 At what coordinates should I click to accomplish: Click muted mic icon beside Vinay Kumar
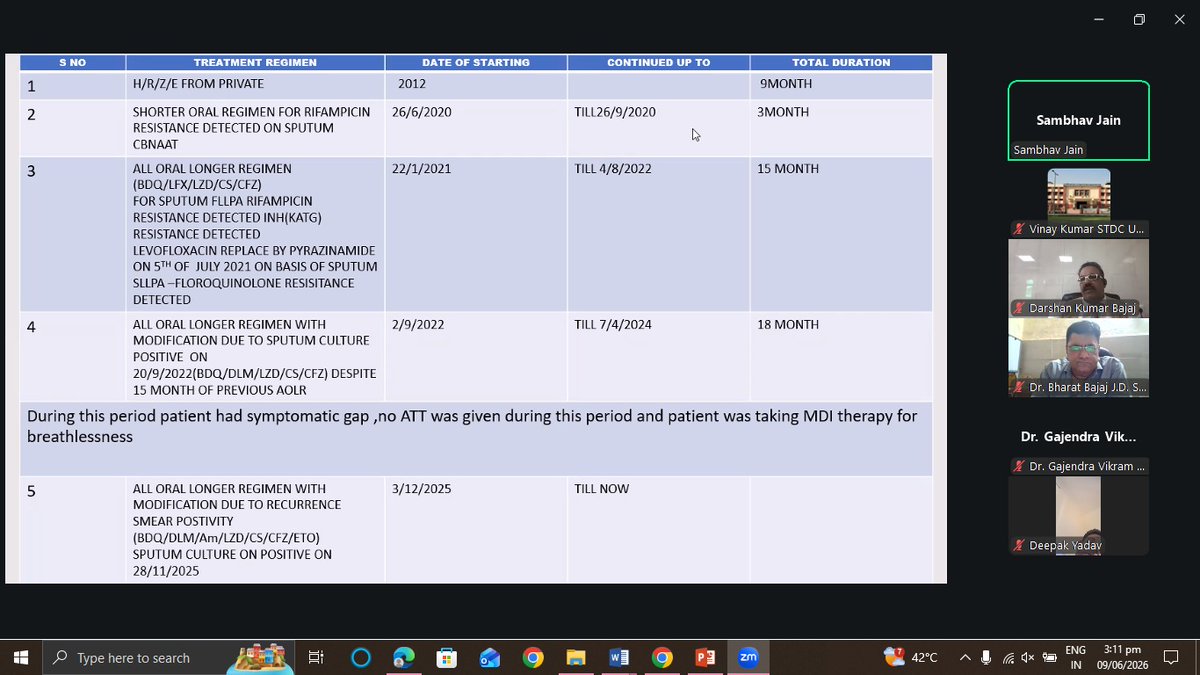(1019, 229)
